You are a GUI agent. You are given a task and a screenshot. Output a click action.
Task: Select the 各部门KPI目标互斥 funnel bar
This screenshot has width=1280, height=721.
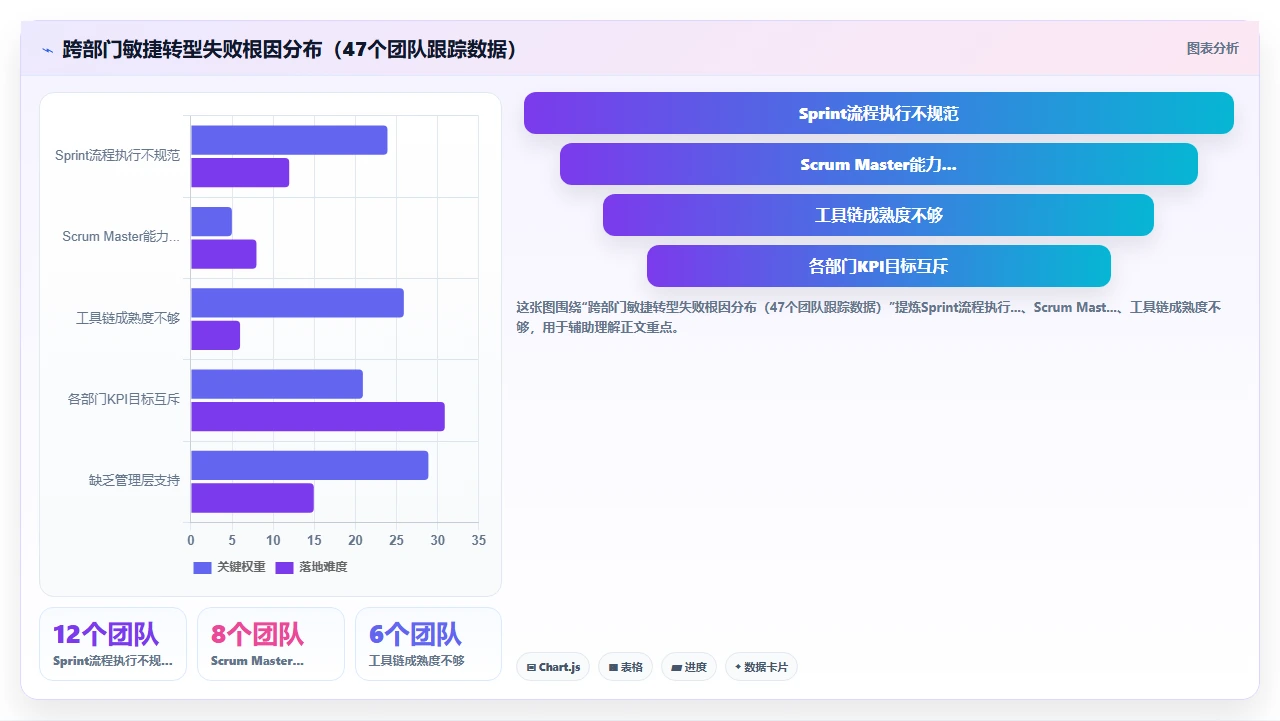coord(878,266)
